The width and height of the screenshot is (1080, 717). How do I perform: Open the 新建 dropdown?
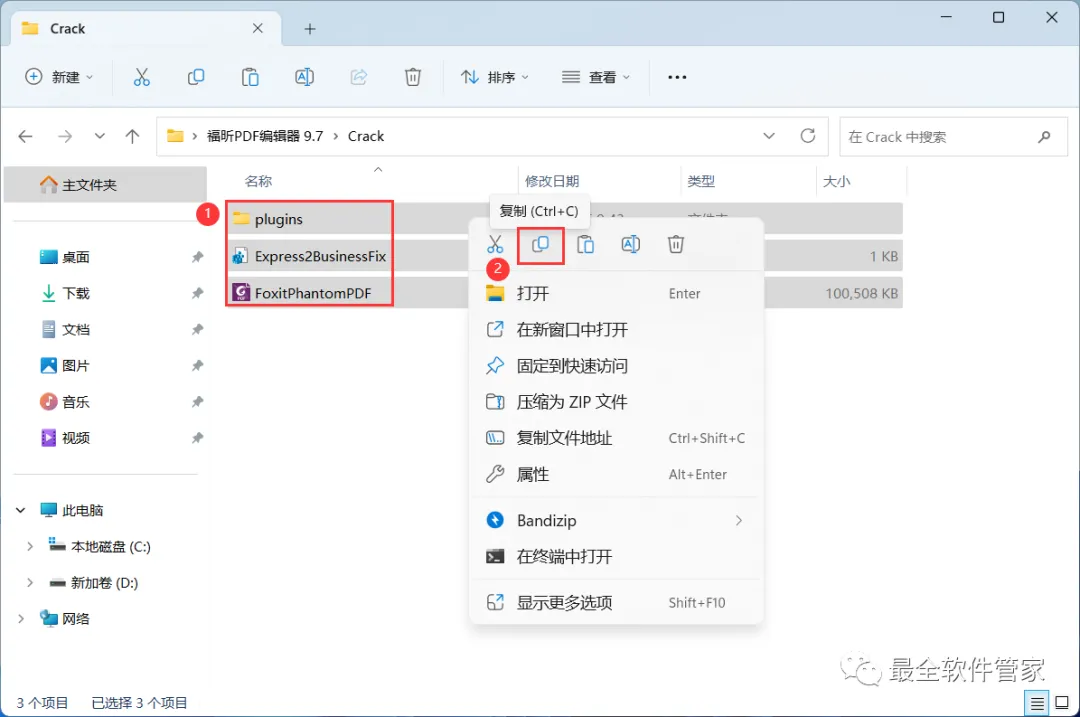pyautogui.click(x=59, y=77)
